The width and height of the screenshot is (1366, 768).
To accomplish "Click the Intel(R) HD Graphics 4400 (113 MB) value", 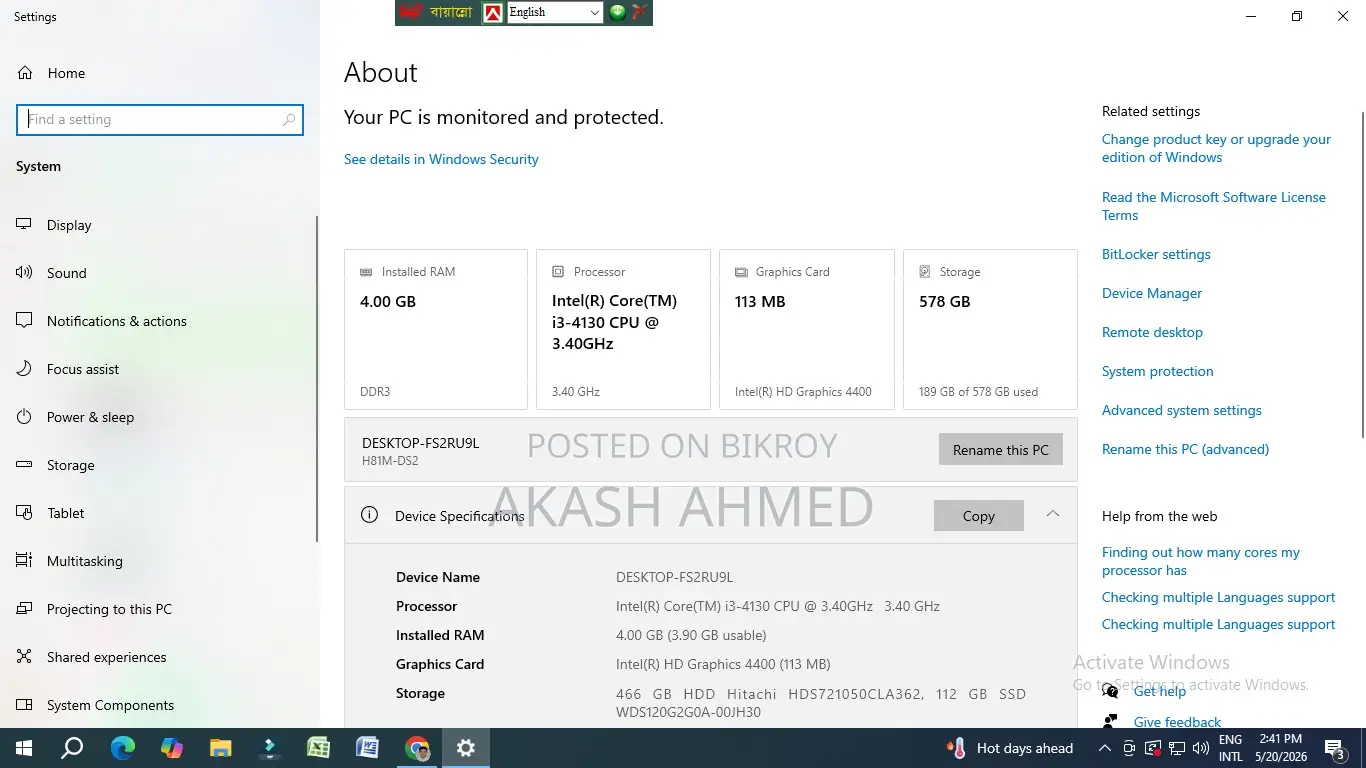I will (723, 664).
